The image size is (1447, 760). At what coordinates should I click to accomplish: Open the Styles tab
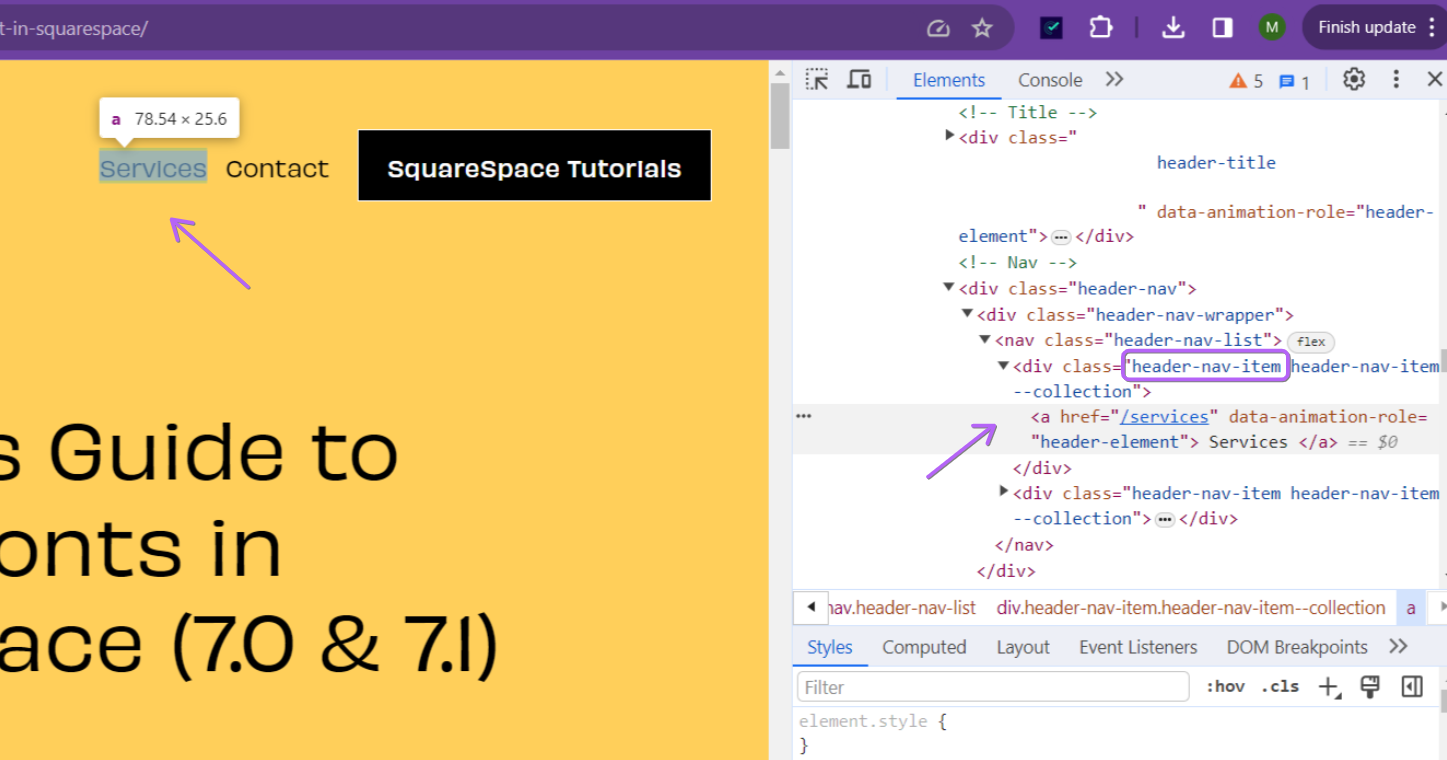[830, 648]
